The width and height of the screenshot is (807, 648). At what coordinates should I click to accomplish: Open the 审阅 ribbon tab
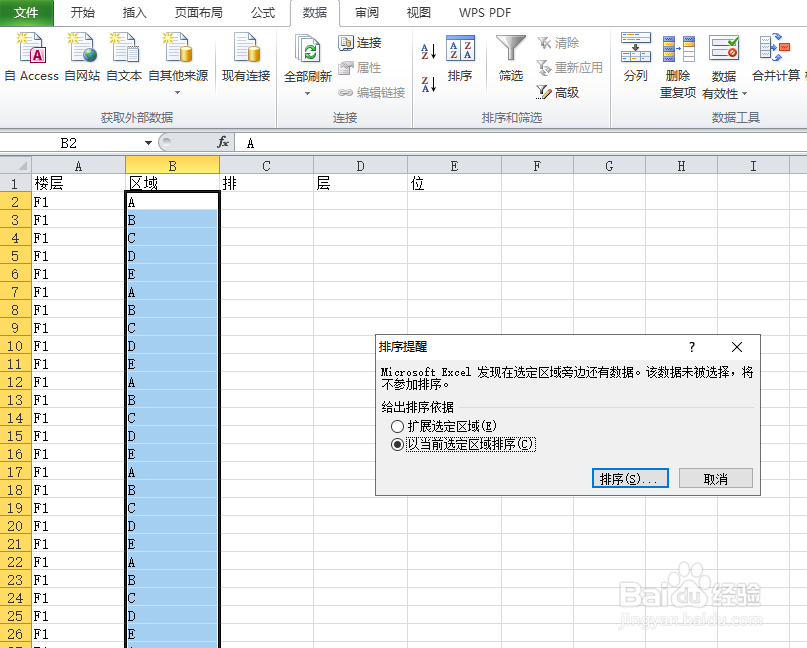tap(368, 13)
